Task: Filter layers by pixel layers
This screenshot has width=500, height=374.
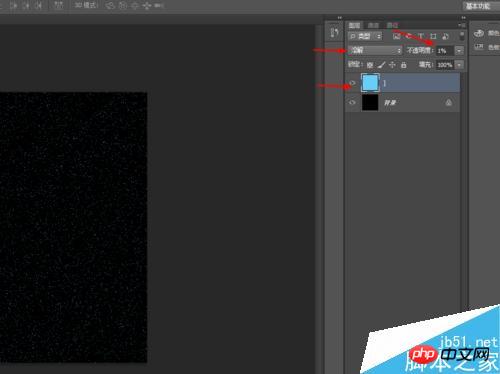Action: click(397, 36)
